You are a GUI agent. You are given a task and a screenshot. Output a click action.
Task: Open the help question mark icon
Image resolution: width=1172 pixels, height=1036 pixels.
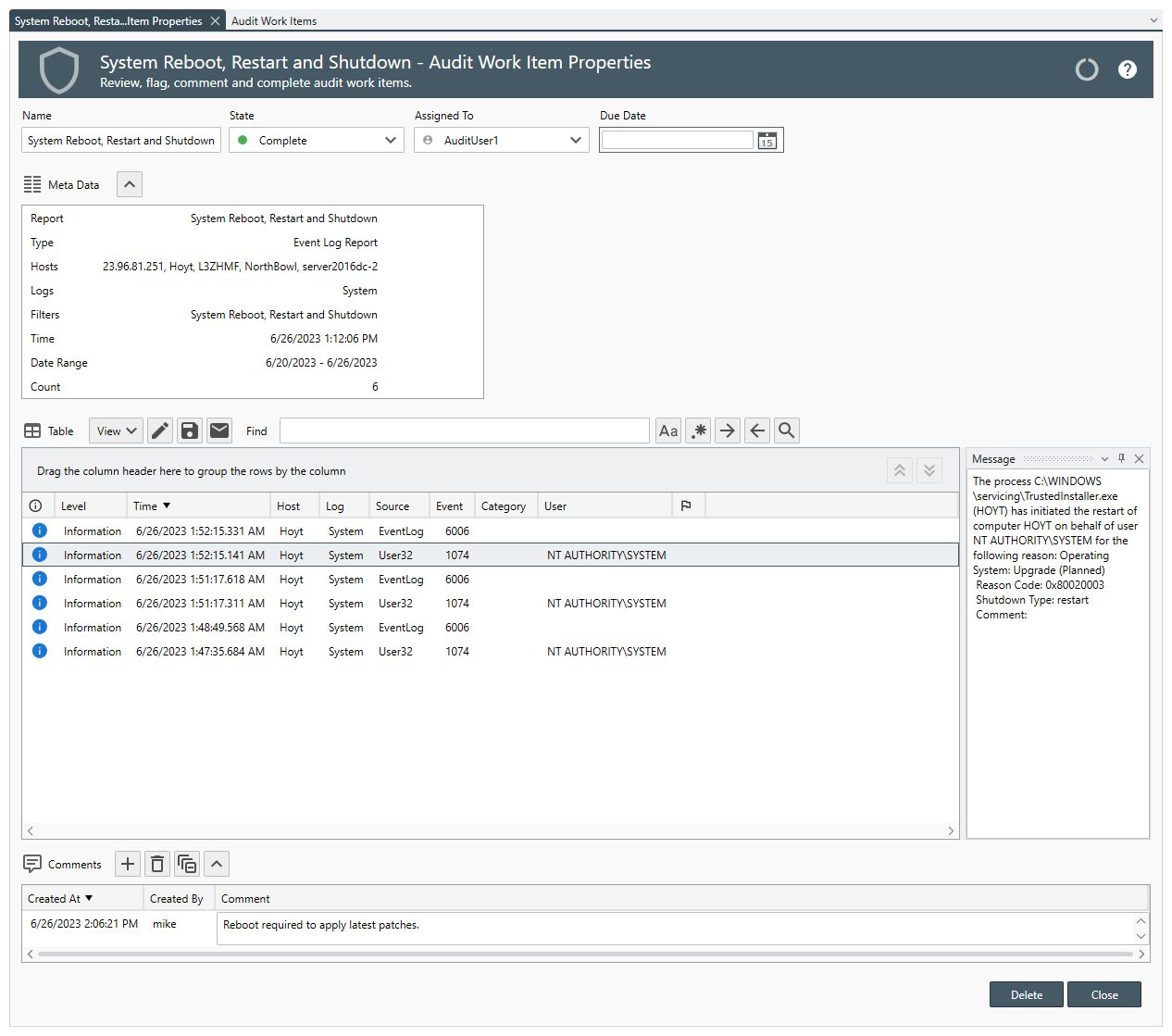tap(1127, 69)
